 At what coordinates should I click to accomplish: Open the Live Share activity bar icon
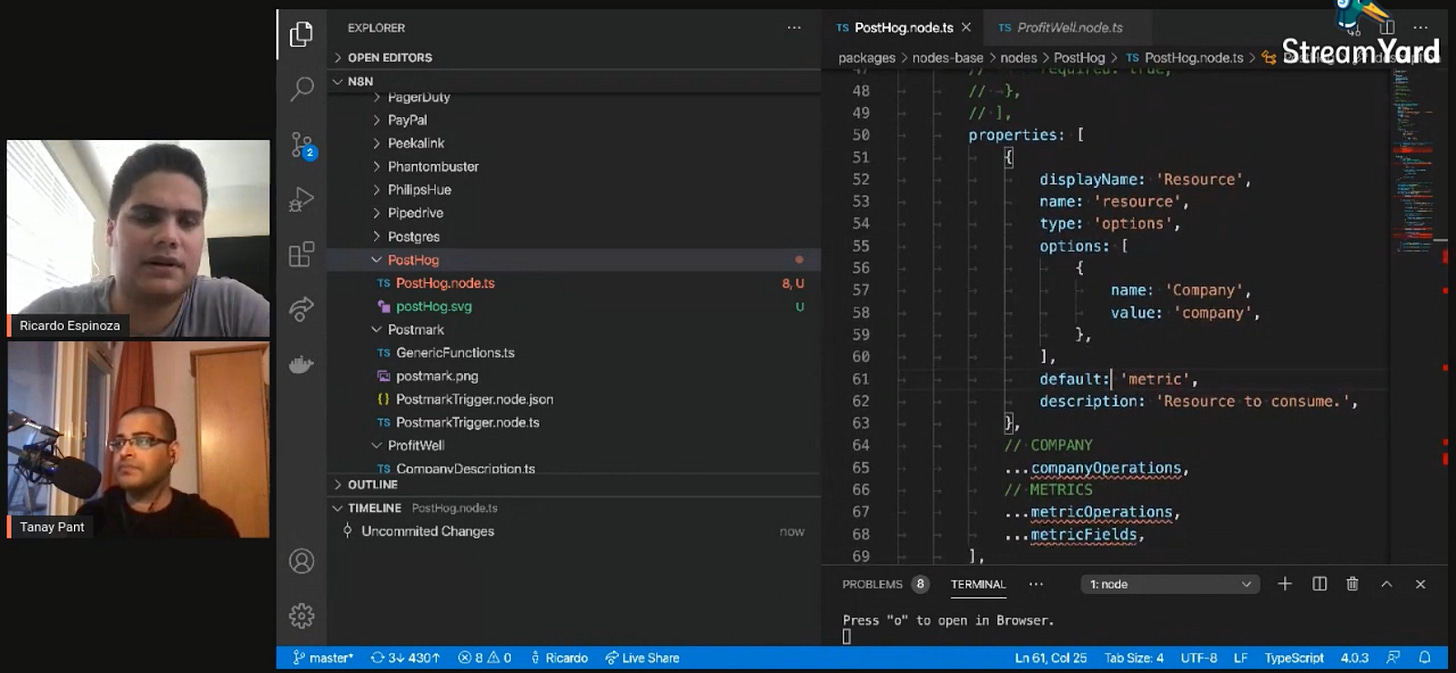coord(301,309)
